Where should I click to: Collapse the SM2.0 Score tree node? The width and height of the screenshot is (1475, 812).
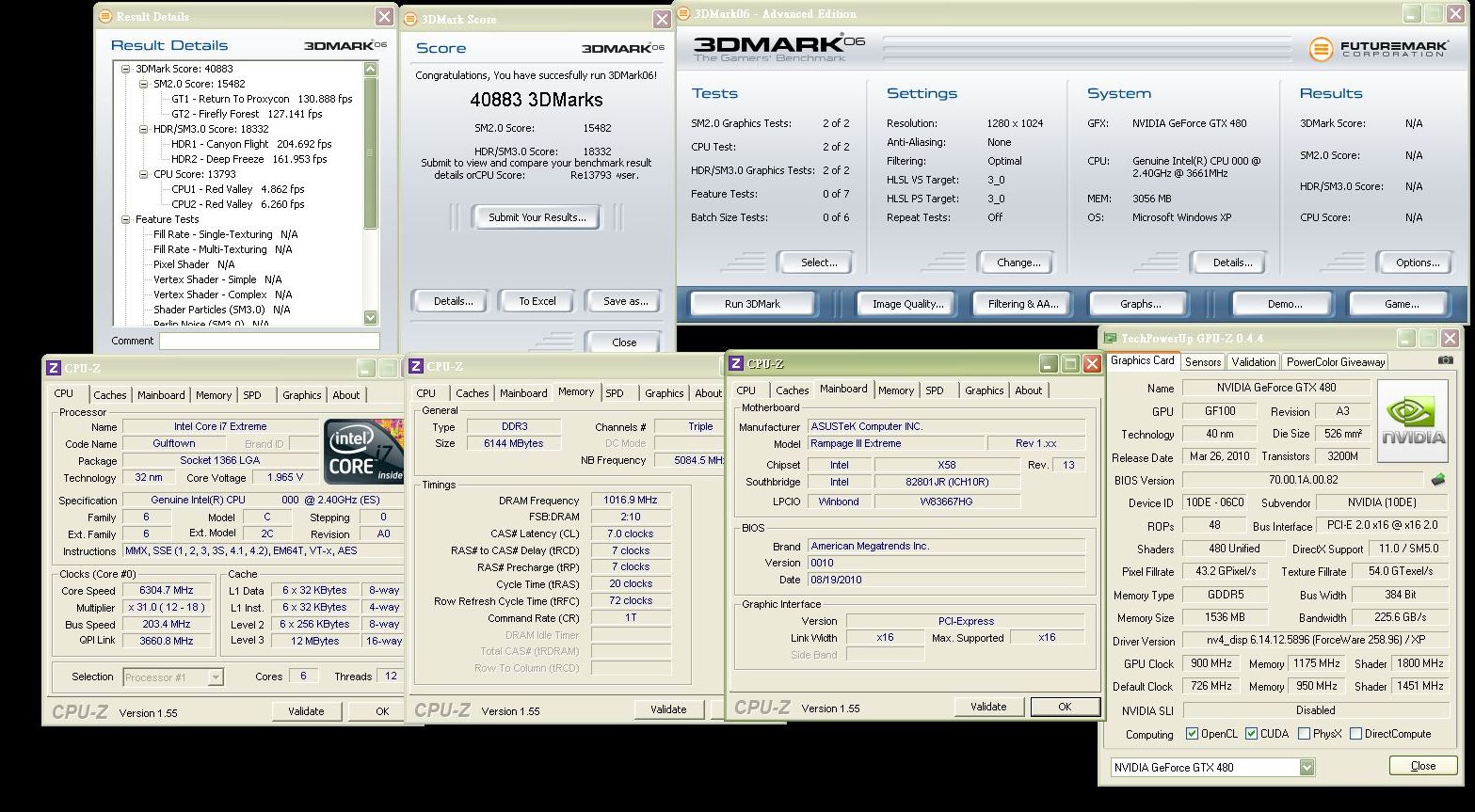click(x=143, y=84)
